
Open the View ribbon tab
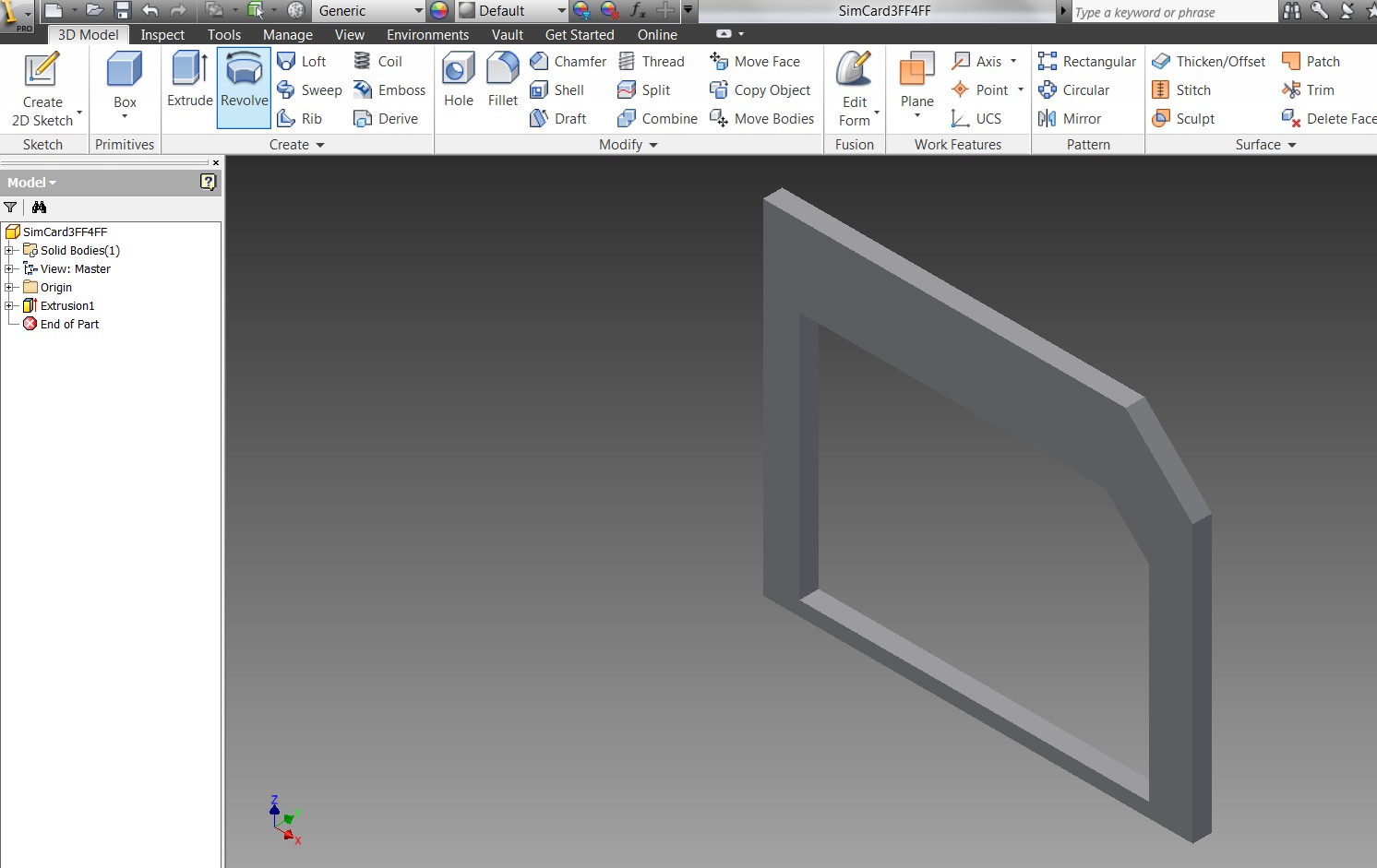pyautogui.click(x=350, y=35)
